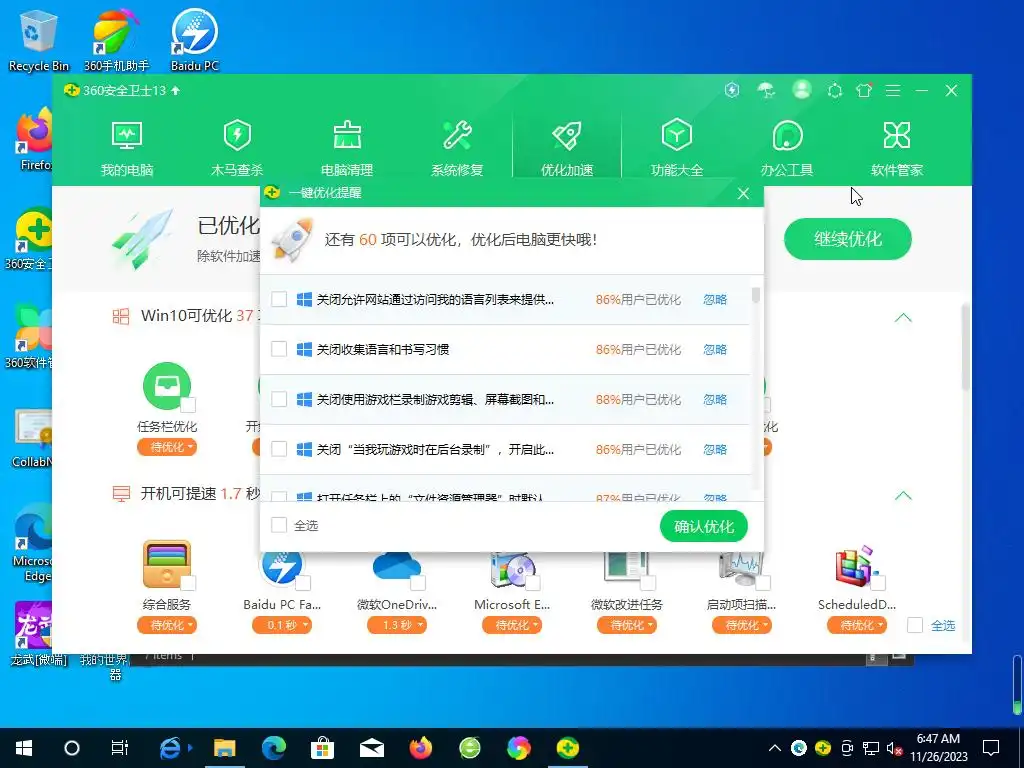Click 继续优化 button
The image size is (1024, 768).
848,239
